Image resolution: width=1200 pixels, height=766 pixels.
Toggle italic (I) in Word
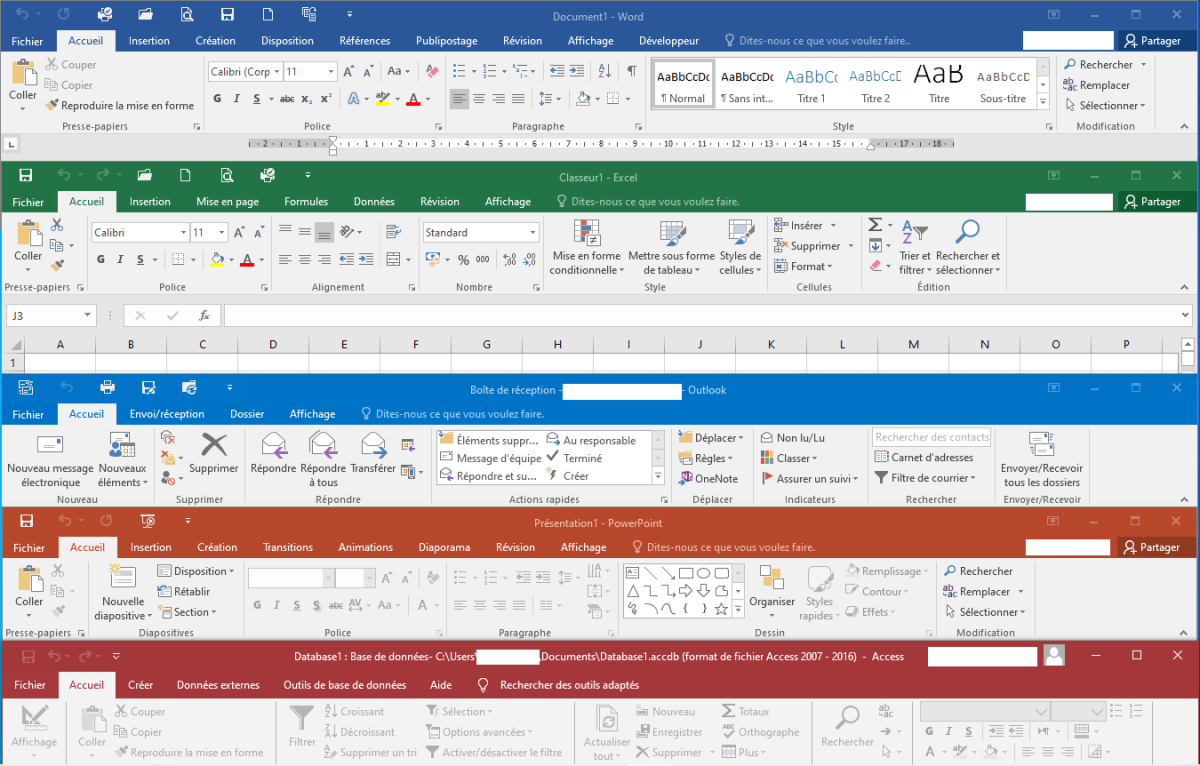point(237,99)
